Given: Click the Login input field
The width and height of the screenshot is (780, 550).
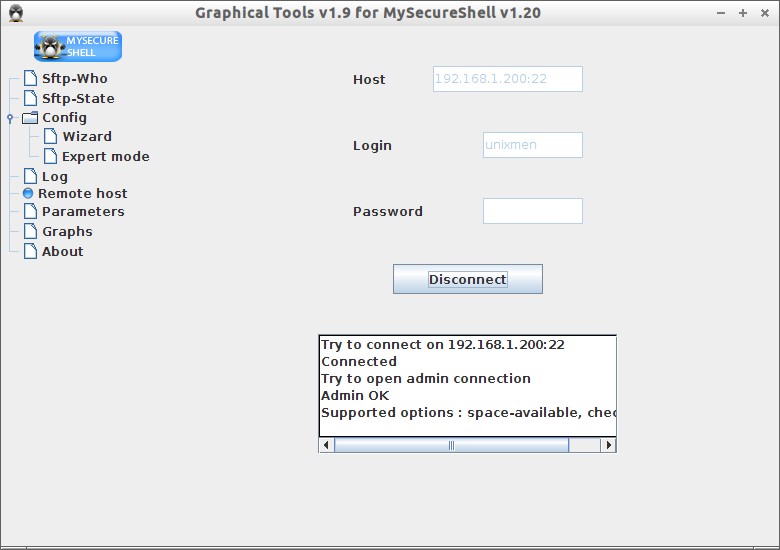Looking at the screenshot, I should [532, 145].
